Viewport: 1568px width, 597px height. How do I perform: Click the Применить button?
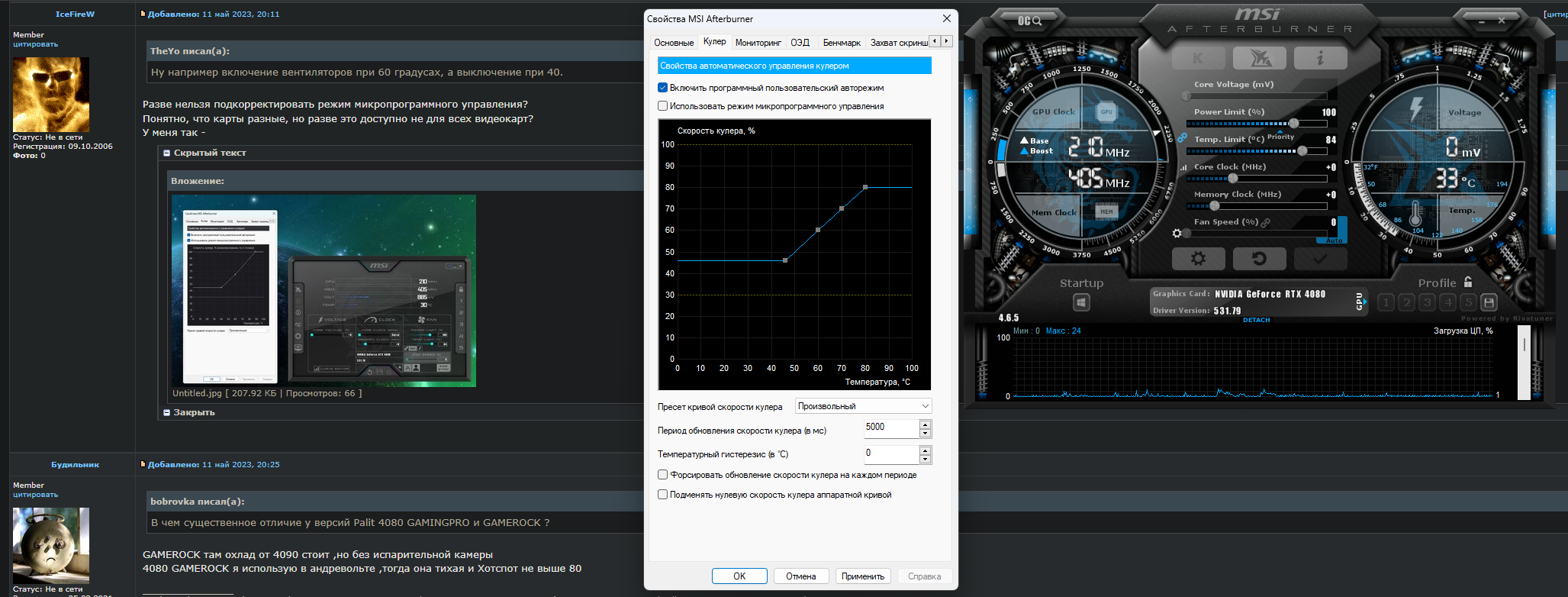(863, 576)
